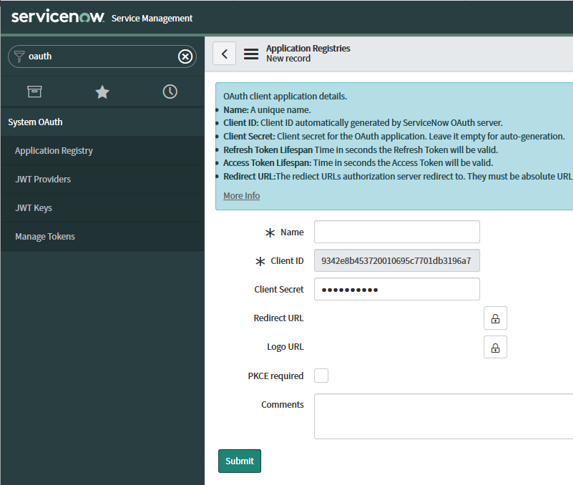
Task: Click the filter funnel icon in navigator
Action: point(19,57)
